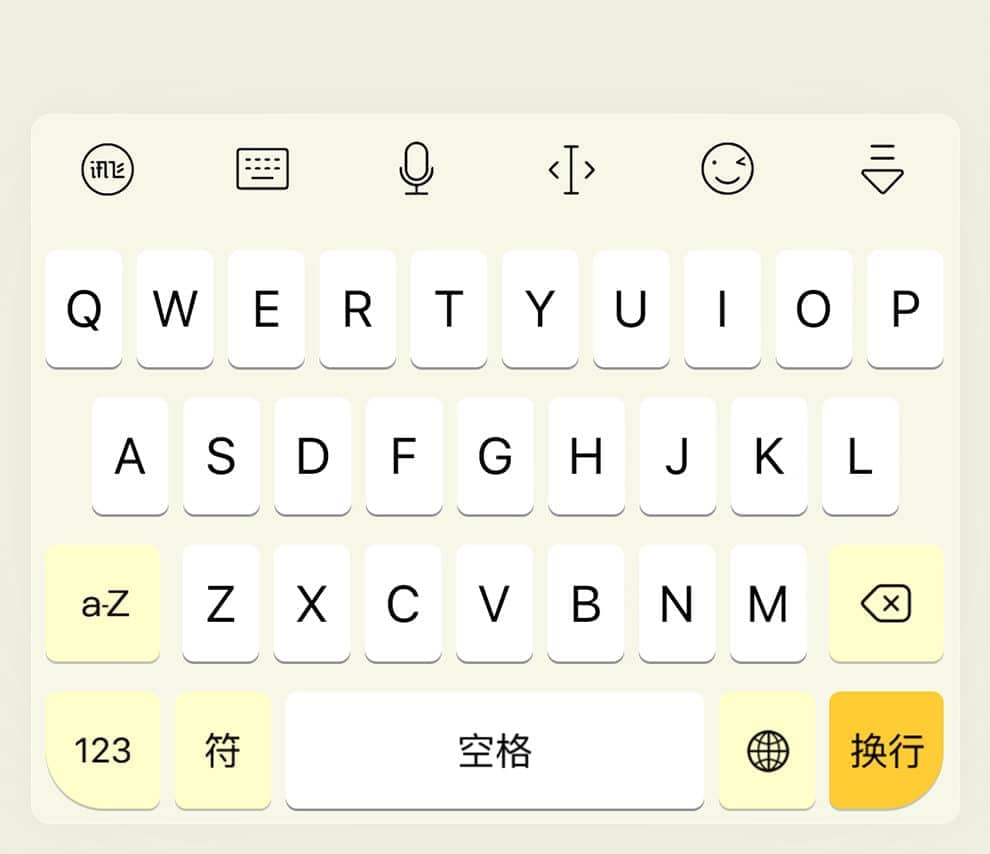Open the winking emoji panel
990x854 pixels.
[727, 169]
